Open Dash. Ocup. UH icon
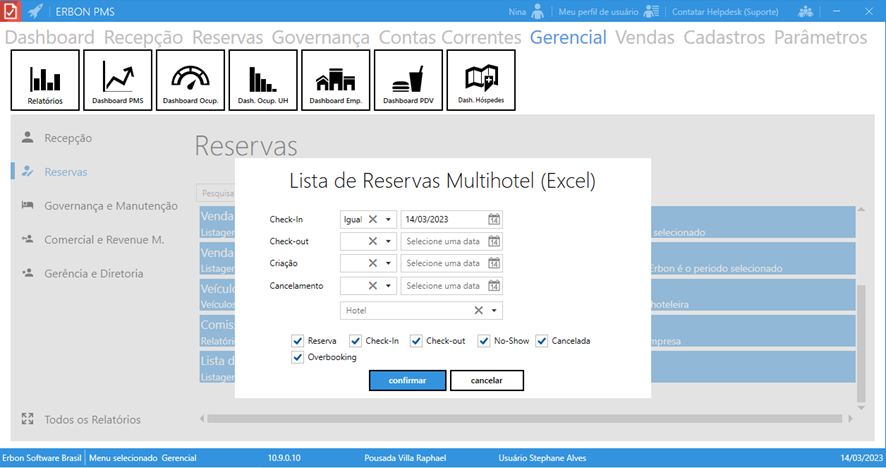Viewport: 886px width, 468px height. click(263, 80)
